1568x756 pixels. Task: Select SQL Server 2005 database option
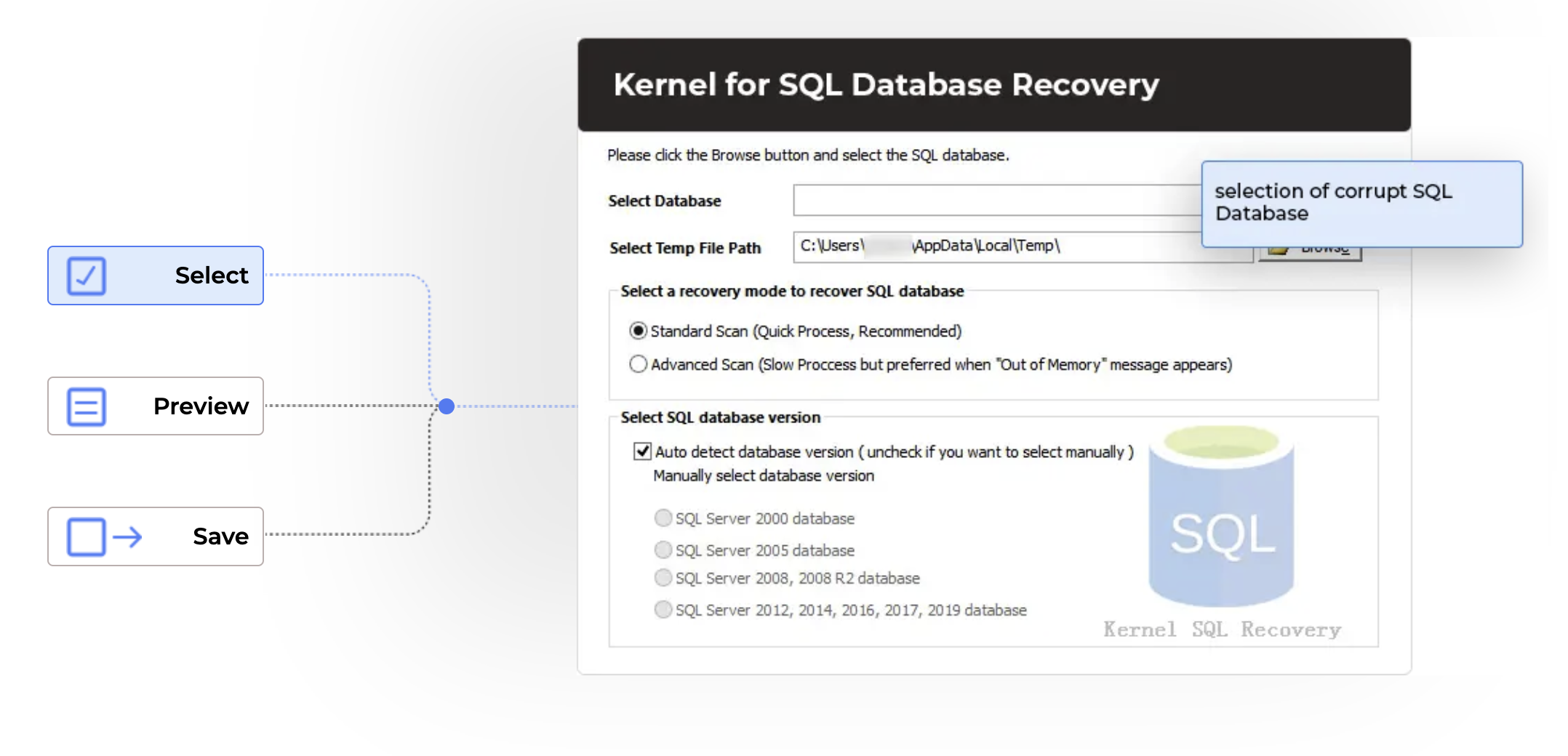coord(663,550)
